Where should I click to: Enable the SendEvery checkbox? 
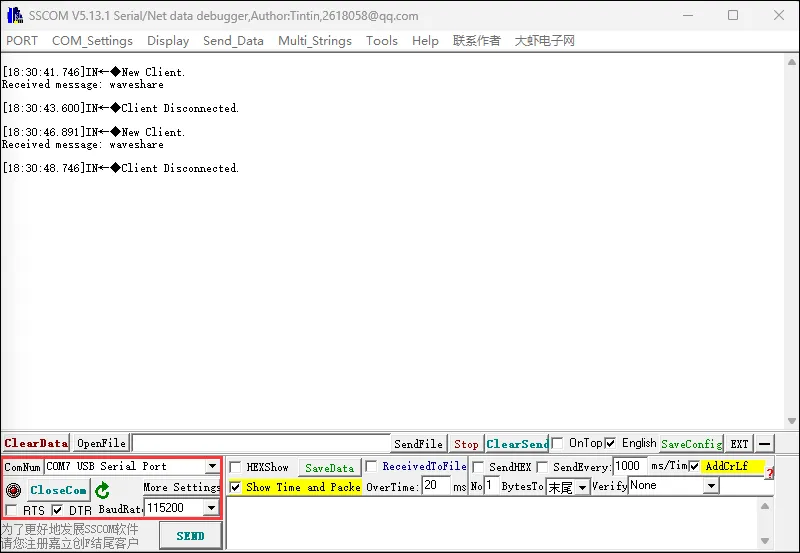(543, 467)
